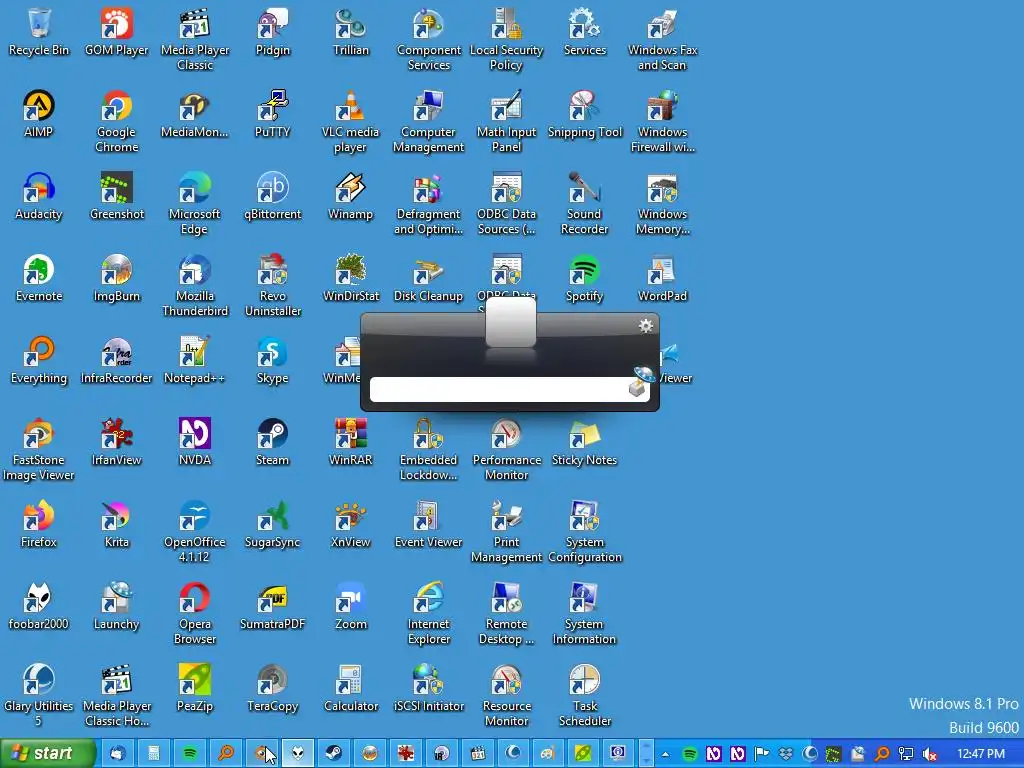Screen dimensions: 1024x768
Task: Unmute the volume tray icon
Action: 930,754
